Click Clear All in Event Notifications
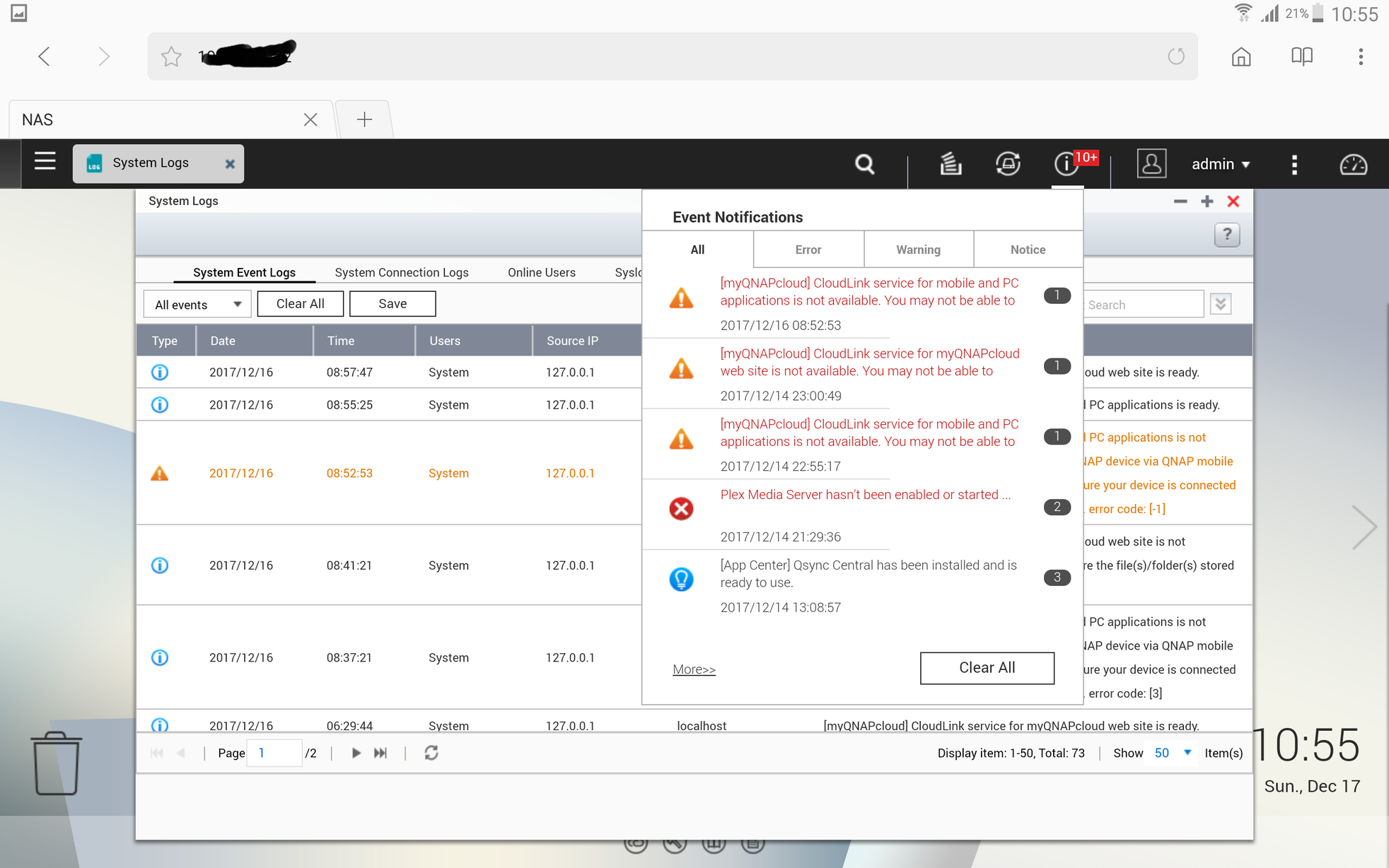This screenshot has width=1389, height=868. 987,668
